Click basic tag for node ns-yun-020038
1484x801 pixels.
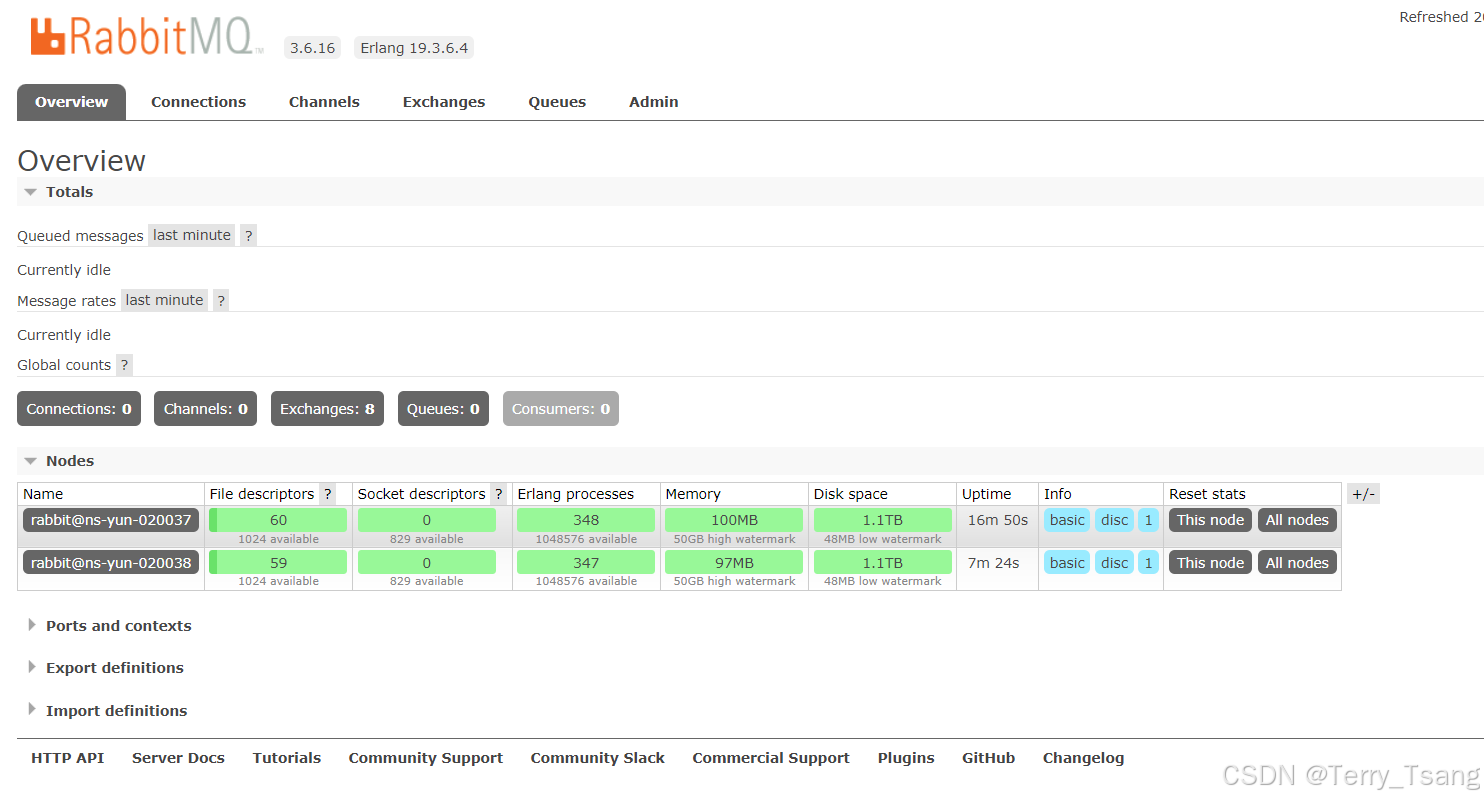[1067, 563]
